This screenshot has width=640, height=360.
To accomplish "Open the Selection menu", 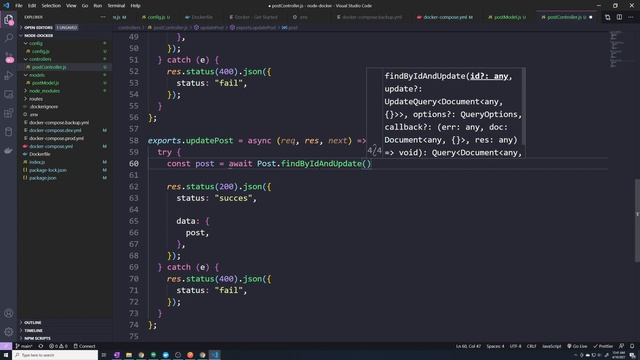I will click(x=51, y=6).
